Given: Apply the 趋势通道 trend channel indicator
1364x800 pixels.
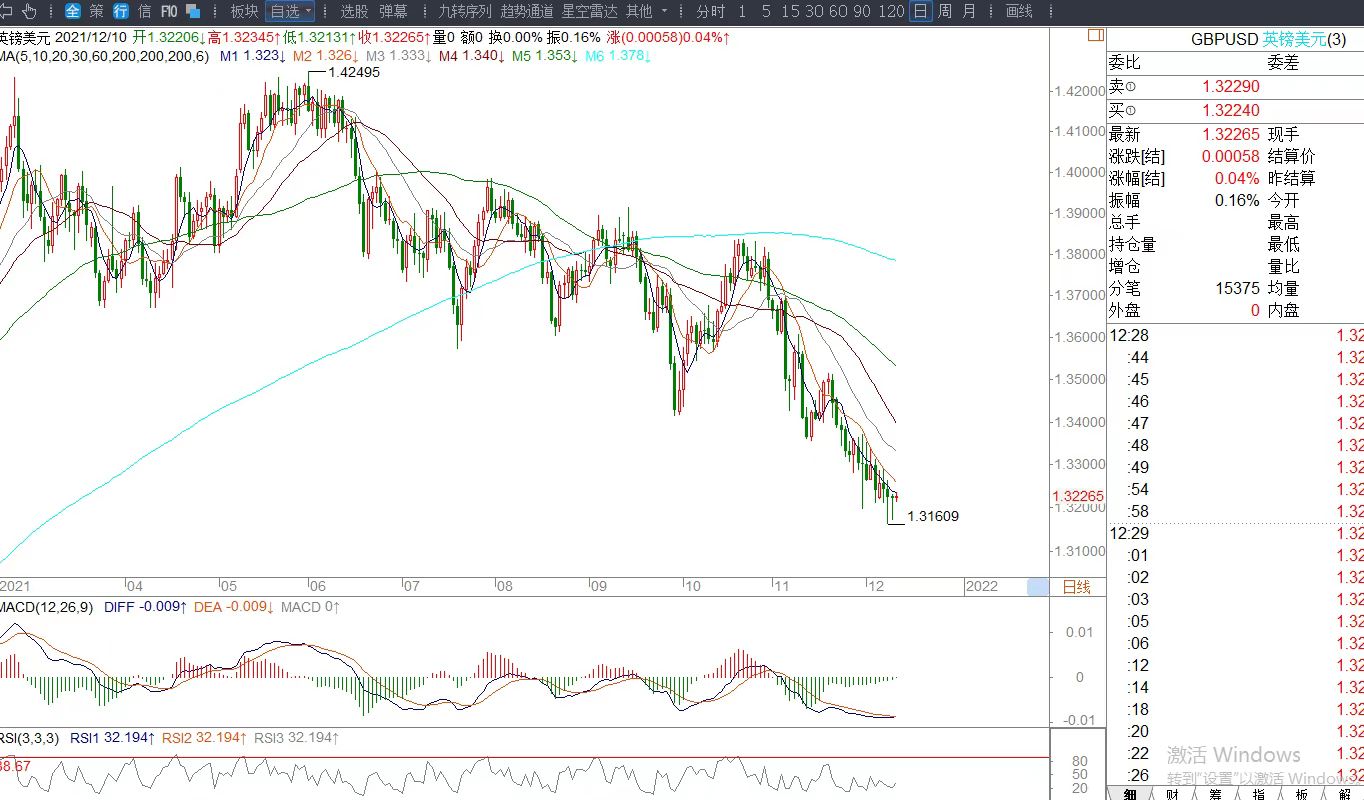Looking at the screenshot, I should 527,11.
